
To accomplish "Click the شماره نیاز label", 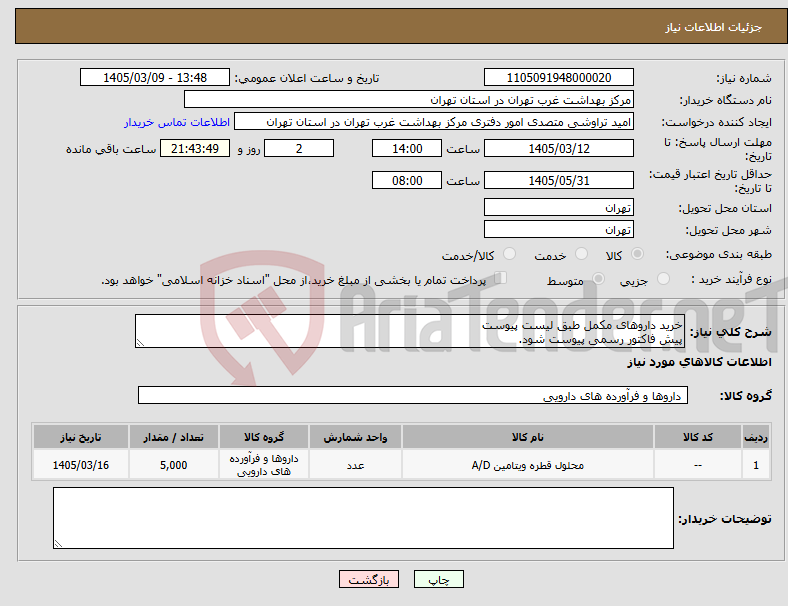I will [x=744, y=78].
